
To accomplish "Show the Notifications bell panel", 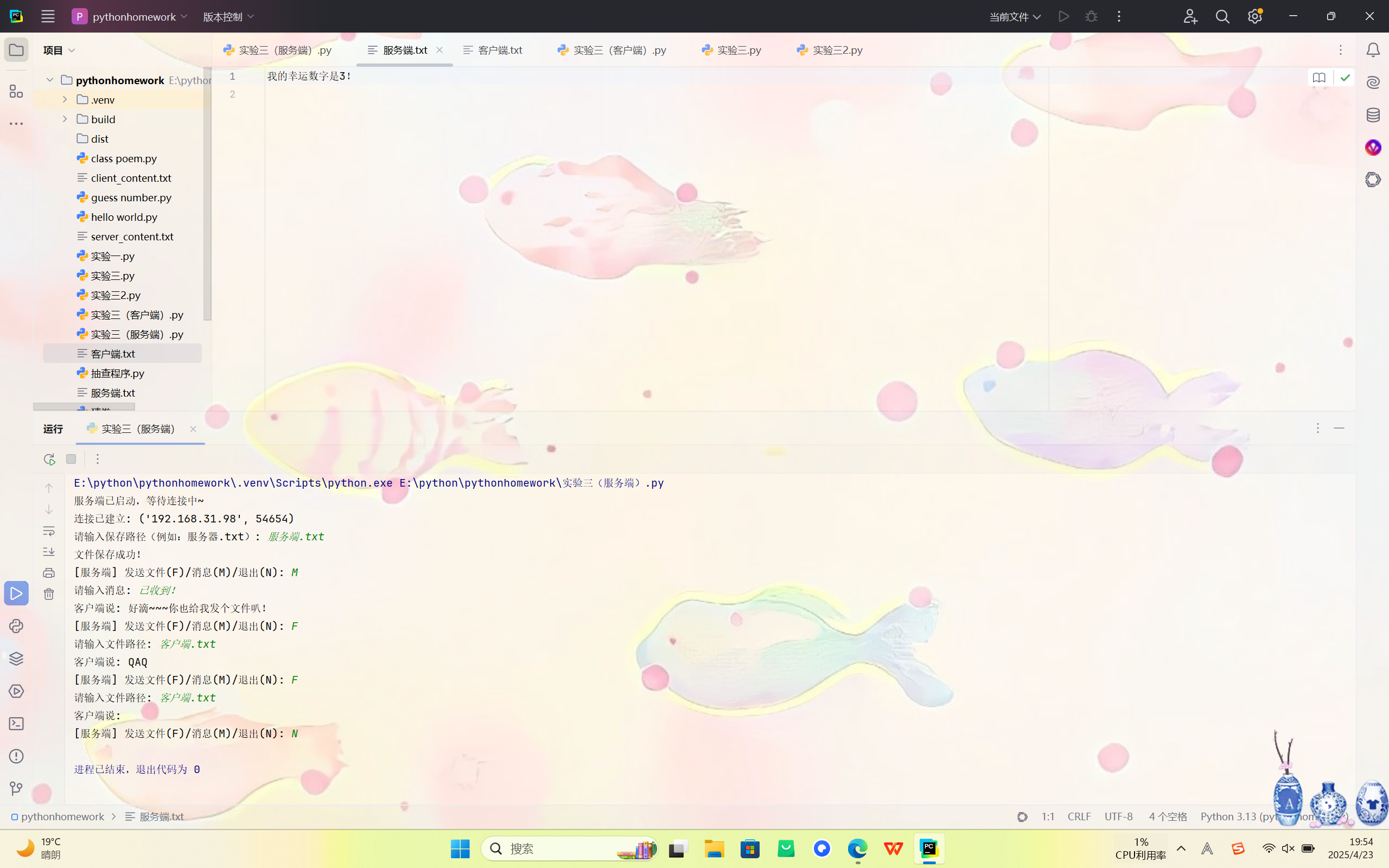I will tap(1372, 50).
